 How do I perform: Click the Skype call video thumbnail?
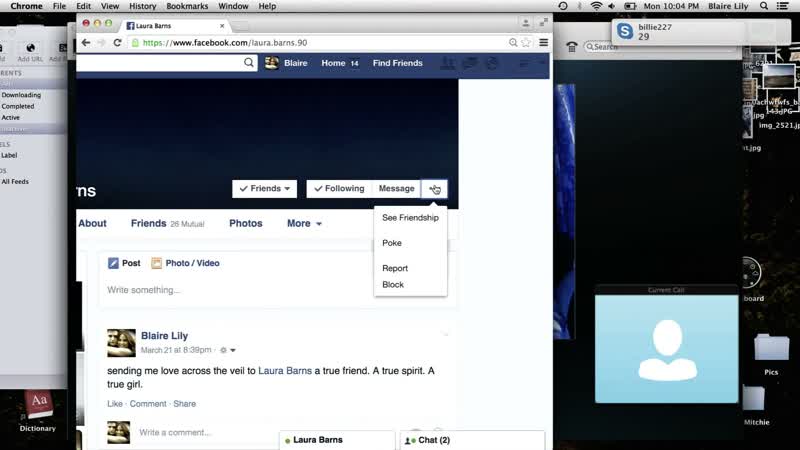point(666,349)
